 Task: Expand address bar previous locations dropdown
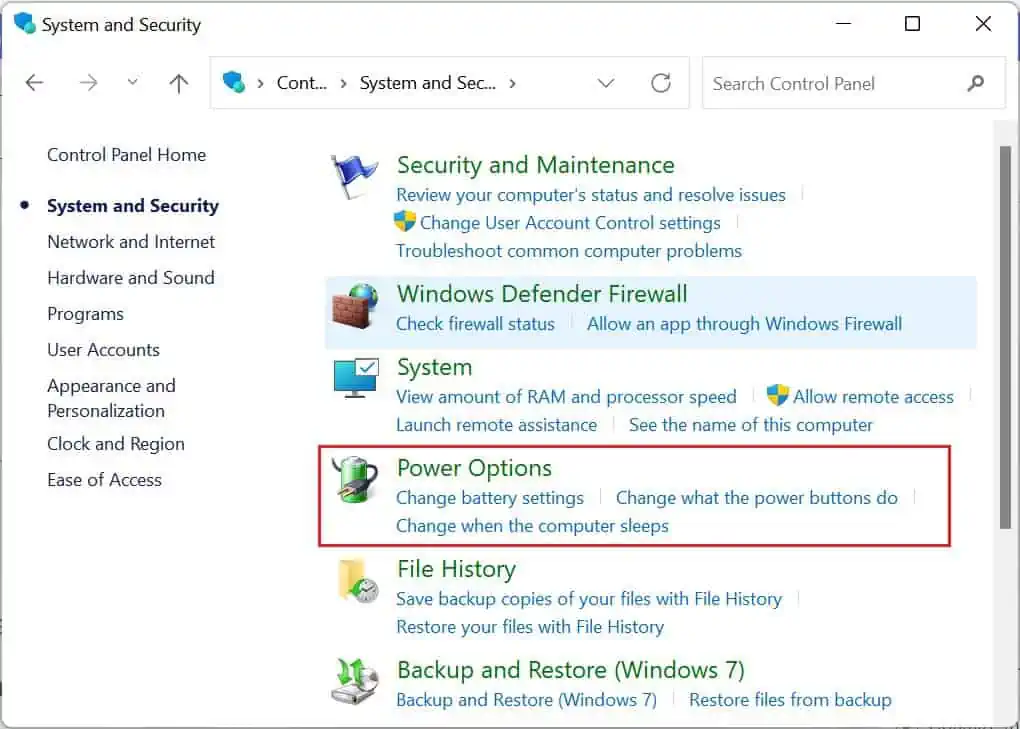point(606,83)
